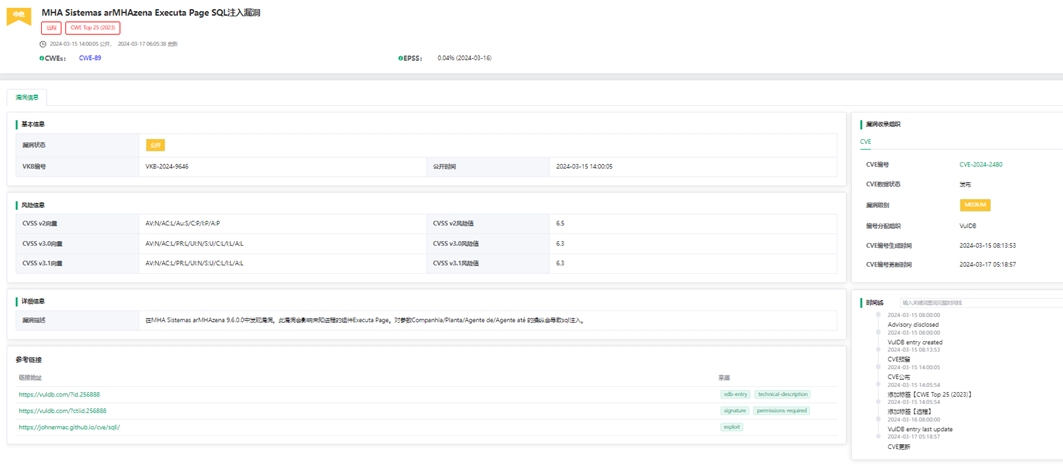Click the yellow status badge in the basic info table
This screenshot has height=464, width=1063.
(155, 145)
